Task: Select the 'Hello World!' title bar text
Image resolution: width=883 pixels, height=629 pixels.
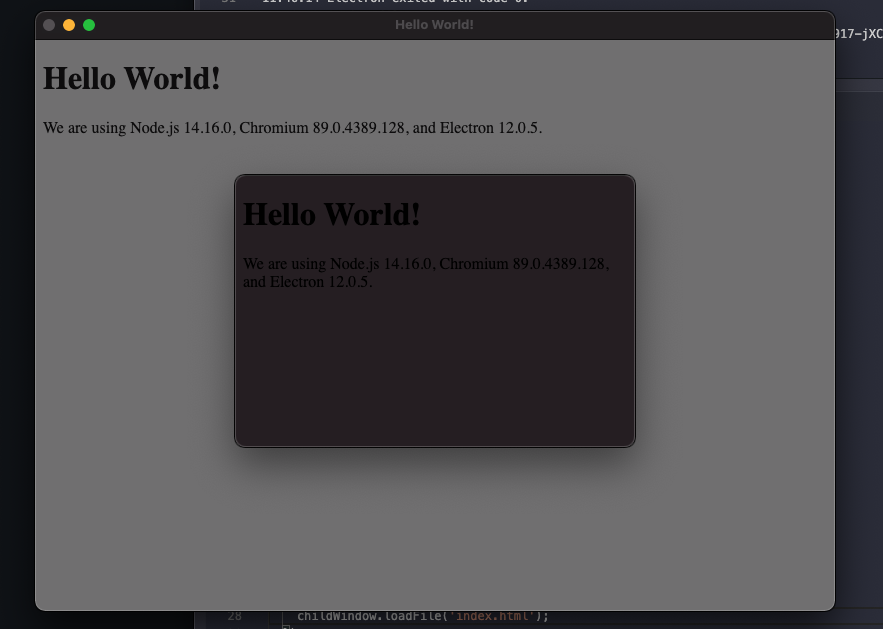Action: pos(435,24)
